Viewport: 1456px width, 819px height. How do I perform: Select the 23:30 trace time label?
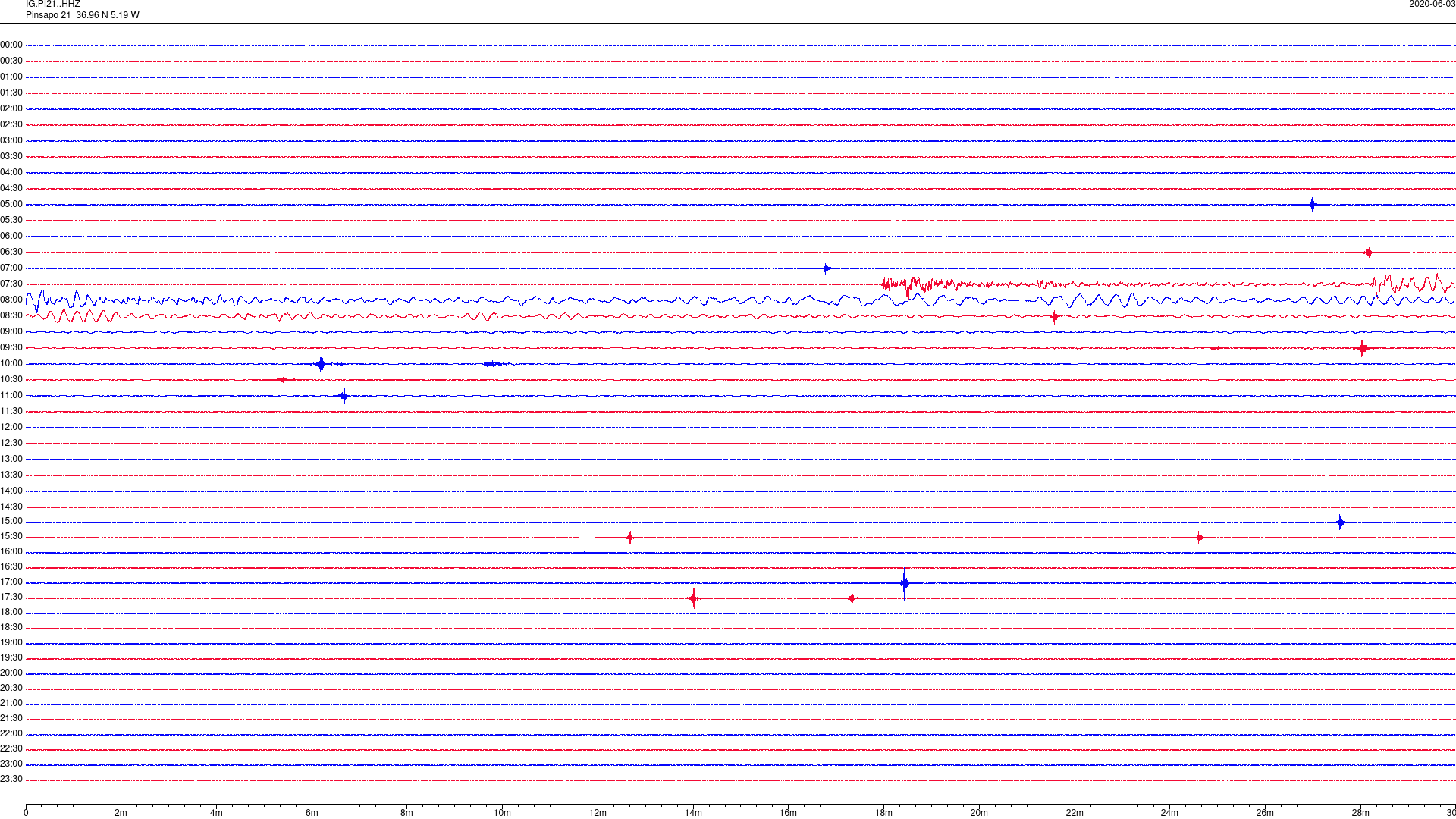pos(11,779)
